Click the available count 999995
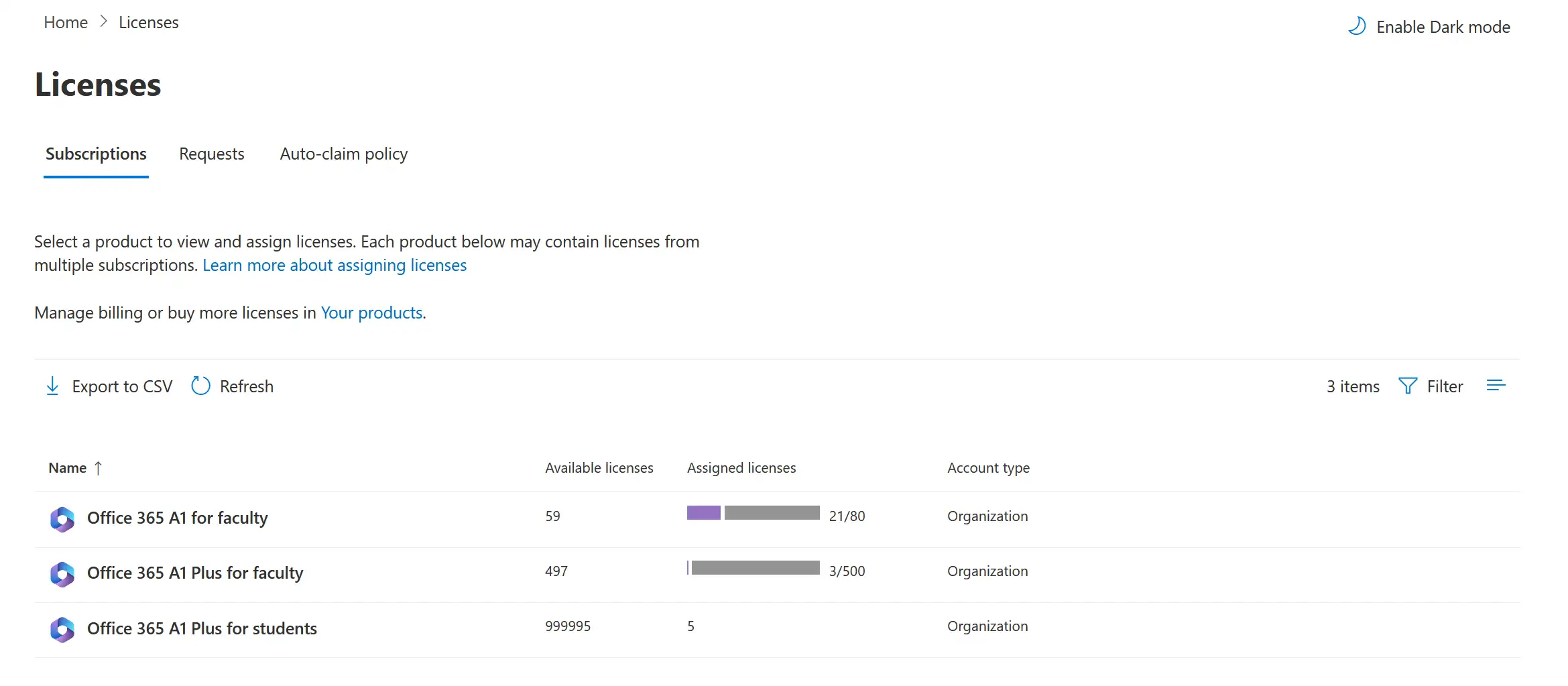Viewport: 1568px width, 686px height. 568,626
